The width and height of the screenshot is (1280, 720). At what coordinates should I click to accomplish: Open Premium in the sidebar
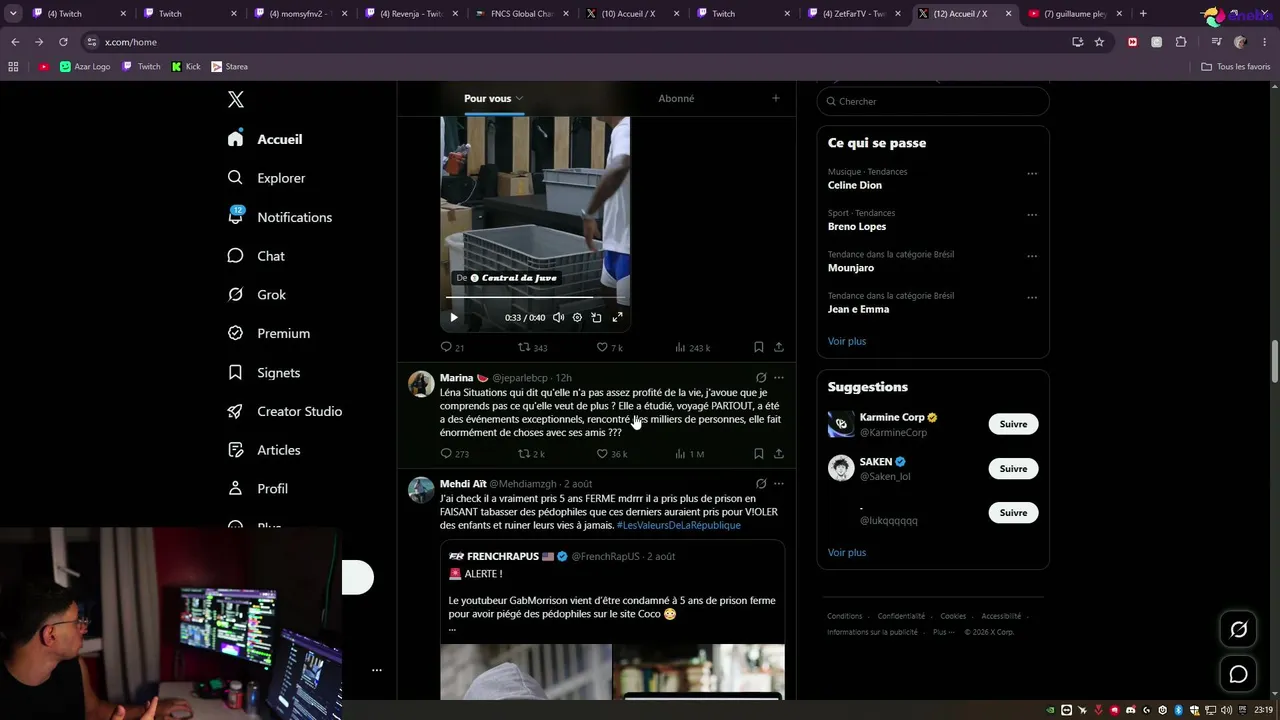click(268, 333)
